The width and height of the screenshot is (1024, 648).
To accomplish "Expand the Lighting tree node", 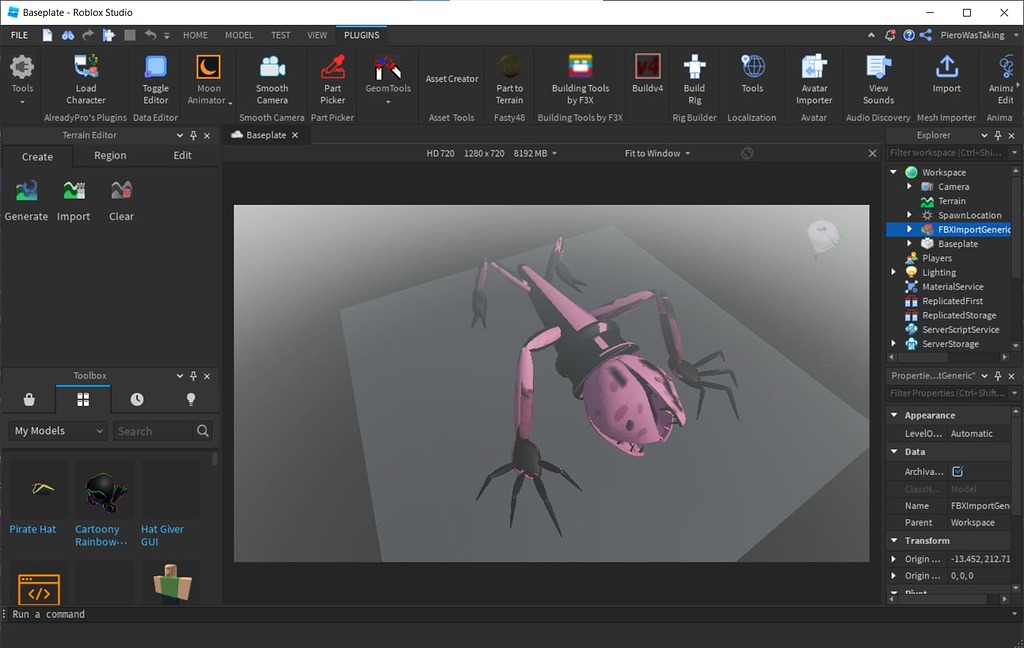I will 893,272.
